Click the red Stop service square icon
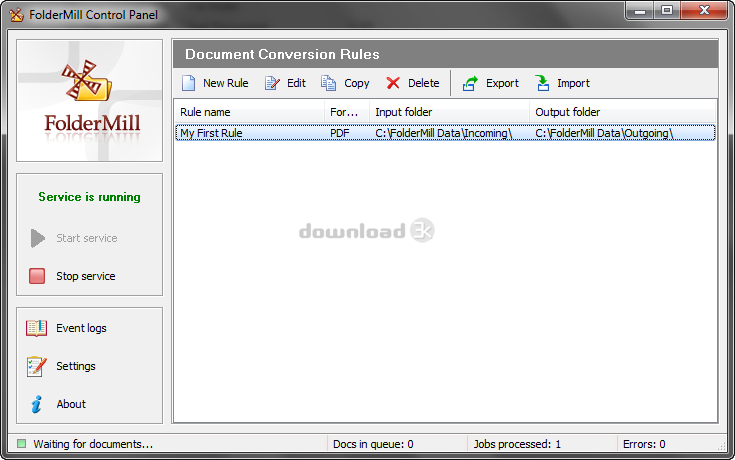The height and width of the screenshot is (460, 735). (x=37, y=276)
